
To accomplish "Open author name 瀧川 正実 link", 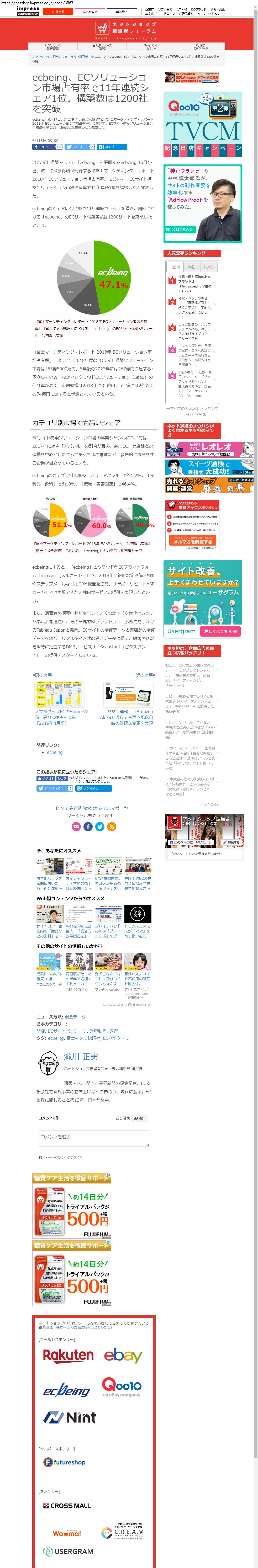I will [x=81, y=1057].
